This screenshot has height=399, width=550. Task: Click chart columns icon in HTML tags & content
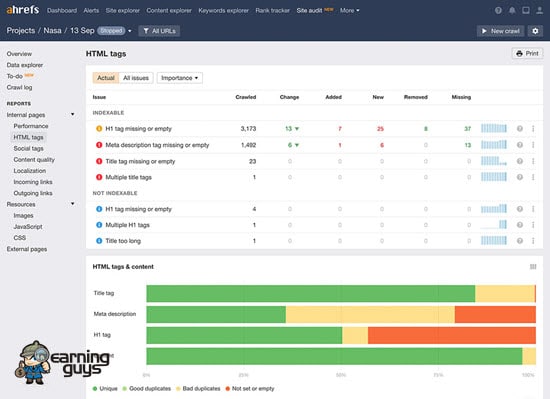[533, 267]
